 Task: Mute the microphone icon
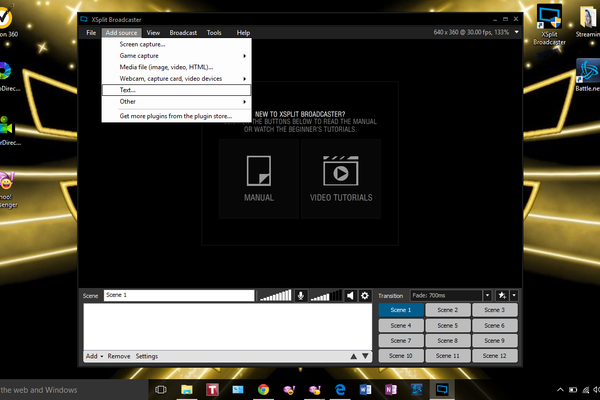pos(300,296)
